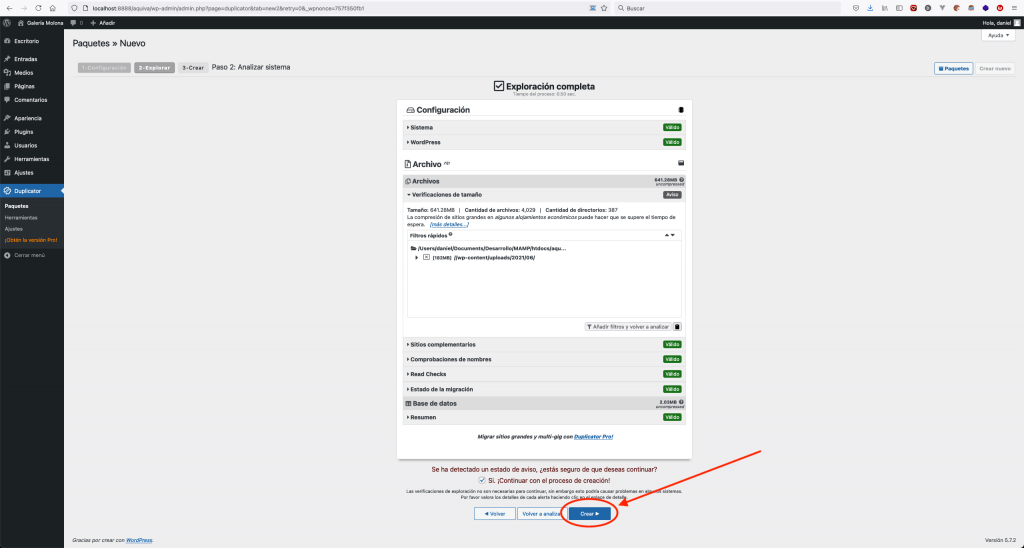
Task: Open the Firefox downloads arrow icon
Action: click(871, 8)
